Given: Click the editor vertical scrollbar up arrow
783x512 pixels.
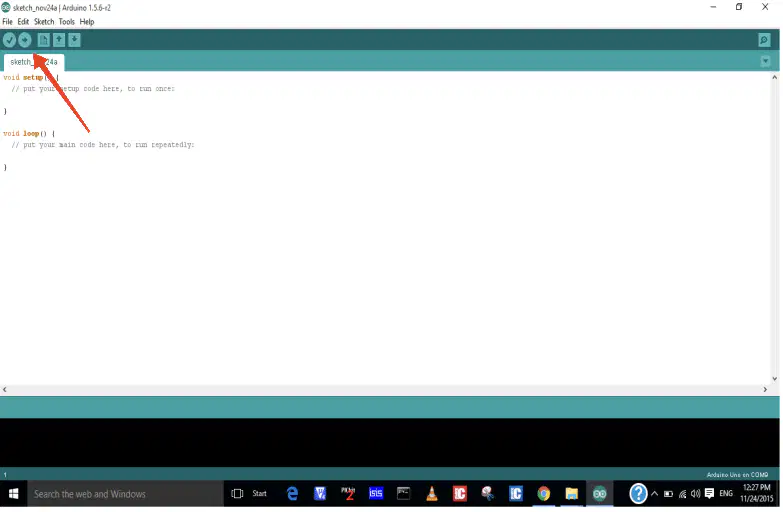Looking at the screenshot, I should click(x=775, y=77).
